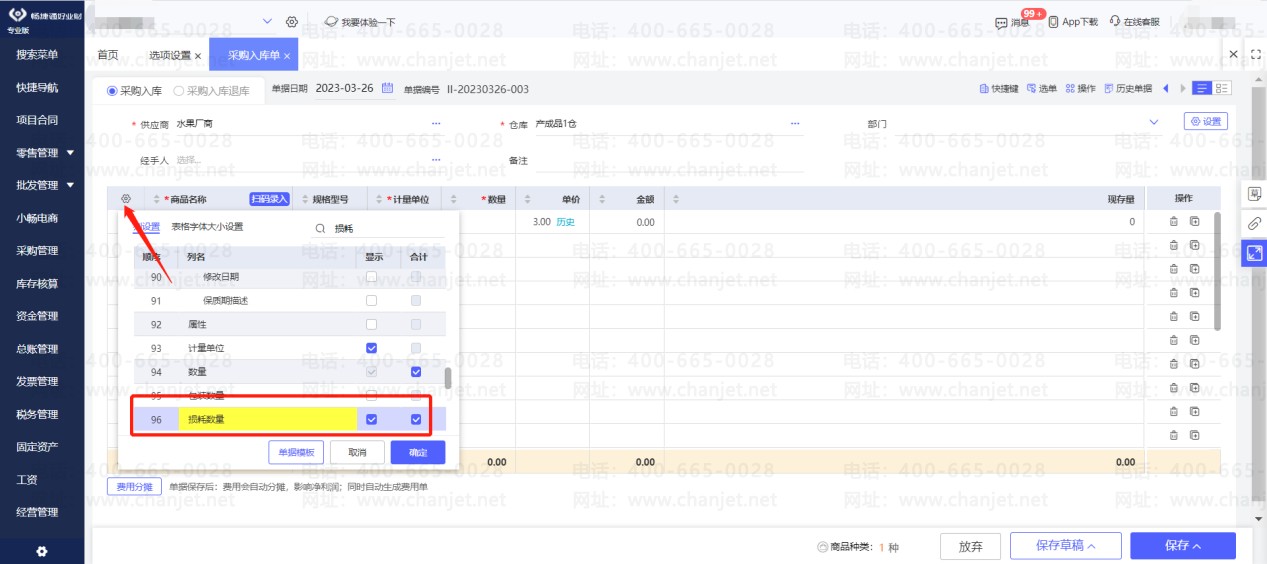Click the 选单 toolbar item
This screenshot has height=564, width=1267.
(x=1041, y=89)
